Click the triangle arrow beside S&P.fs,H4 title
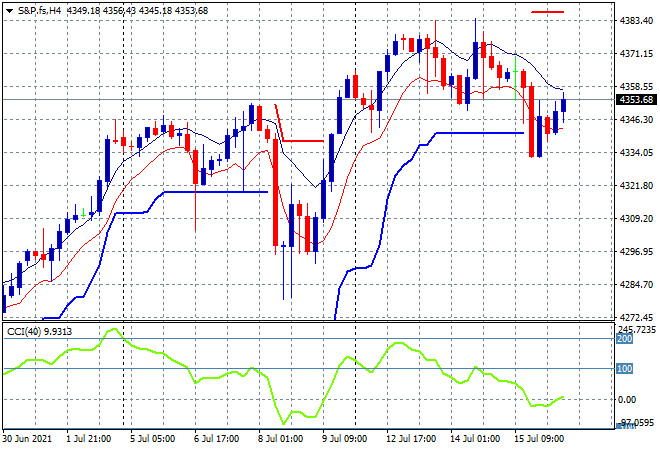The image size is (660, 450). [x=9, y=11]
